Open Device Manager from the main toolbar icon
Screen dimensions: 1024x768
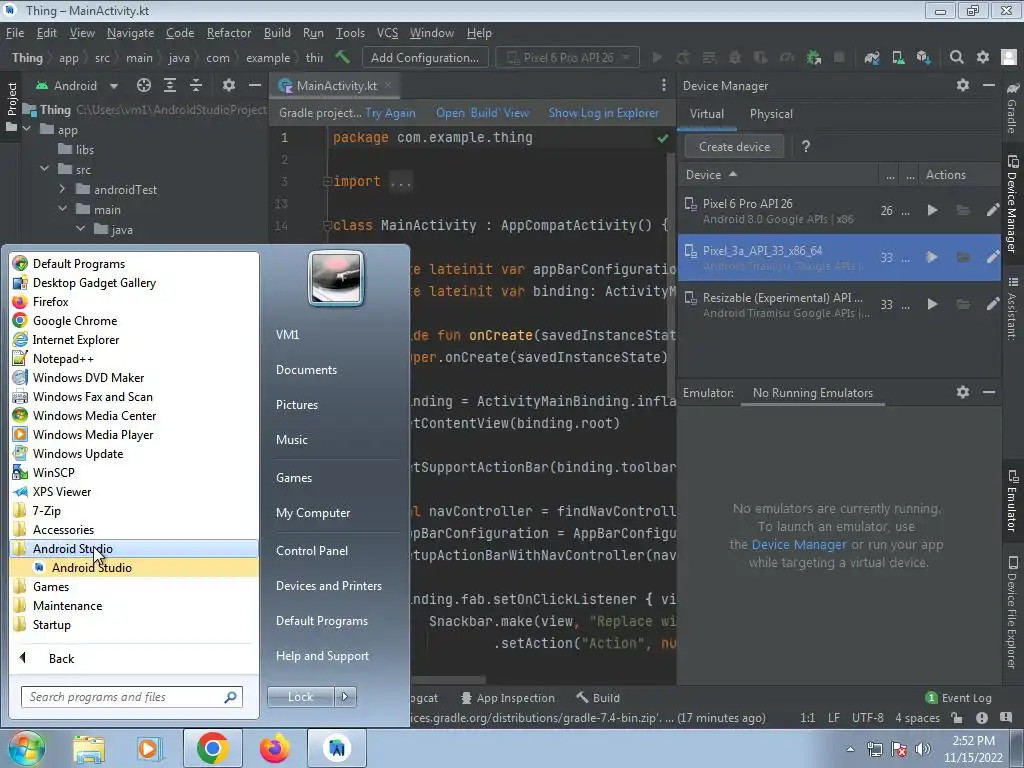[898, 57]
